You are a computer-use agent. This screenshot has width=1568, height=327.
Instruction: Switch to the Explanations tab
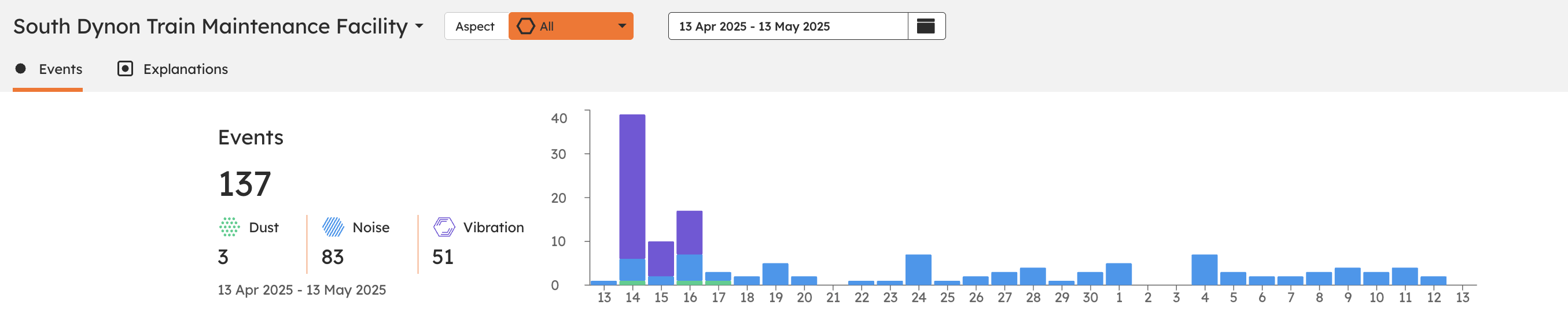coord(173,69)
